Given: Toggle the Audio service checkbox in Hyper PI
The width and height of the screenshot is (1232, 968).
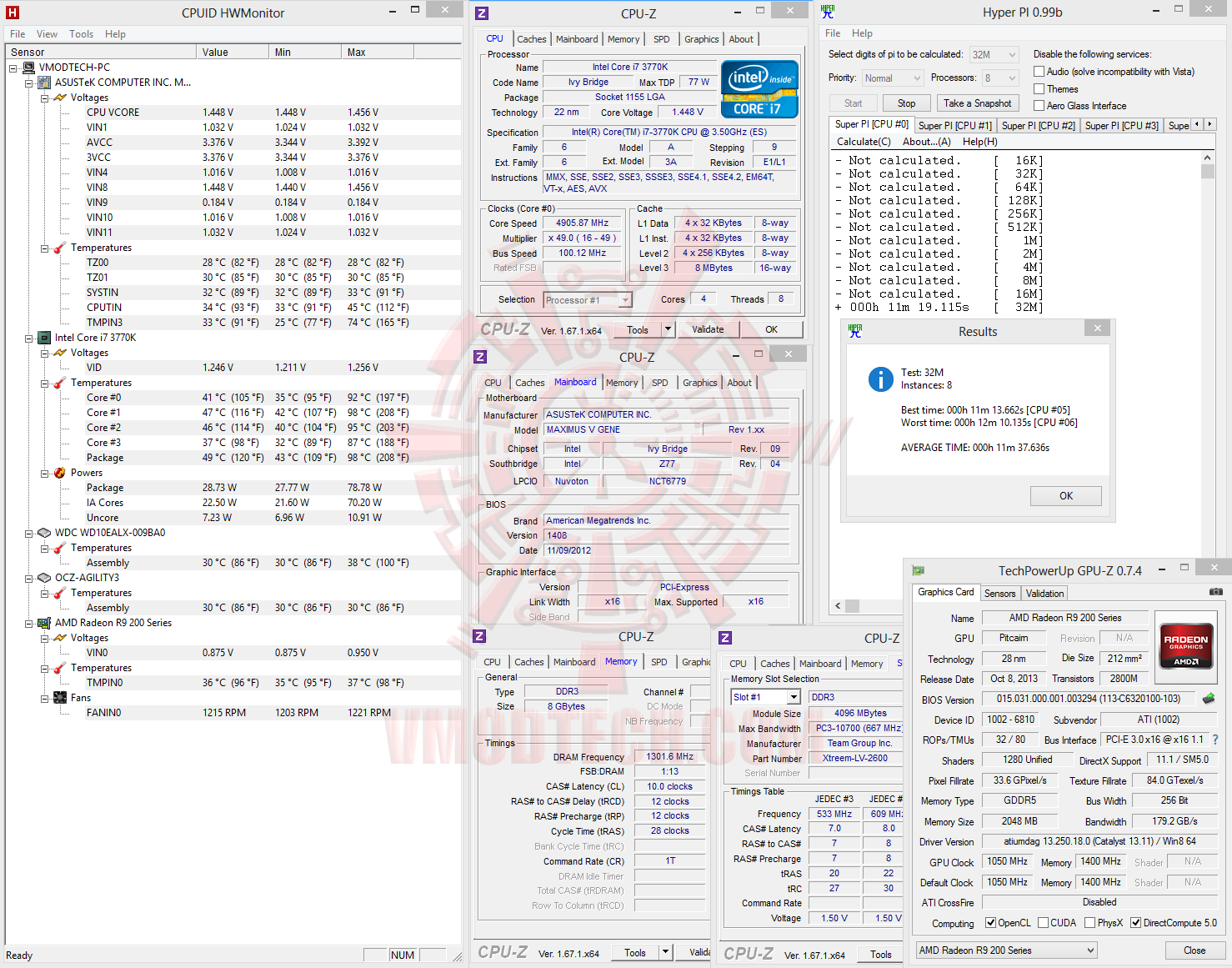Looking at the screenshot, I should tap(1039, 72).
